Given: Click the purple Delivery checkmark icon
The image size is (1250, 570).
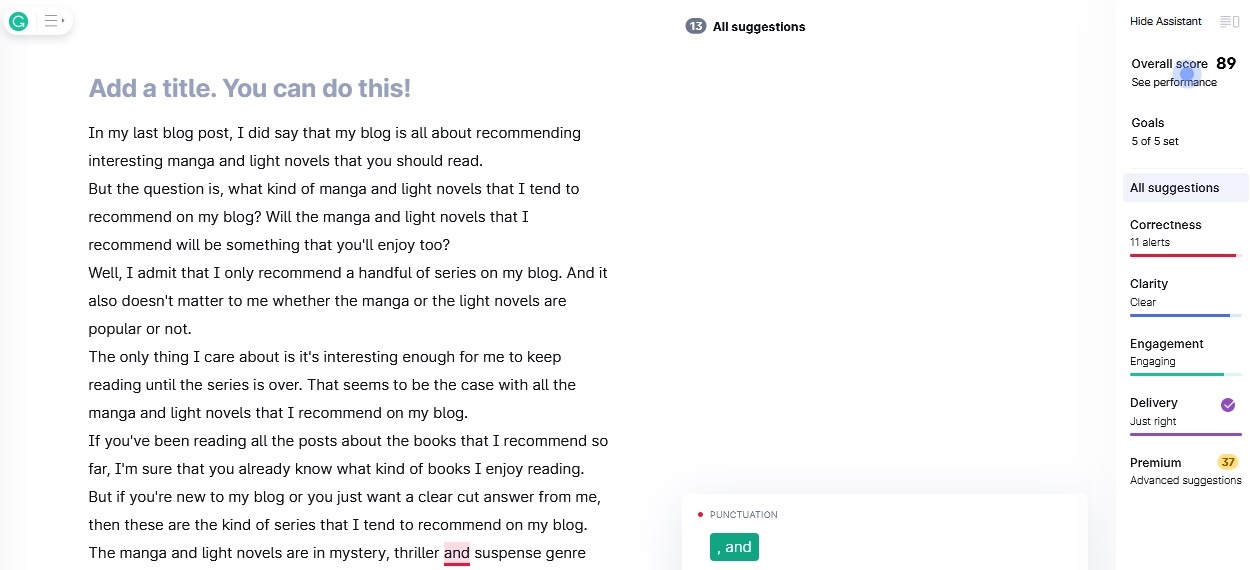Looking at the screenshot, I should click(1228, 405).
